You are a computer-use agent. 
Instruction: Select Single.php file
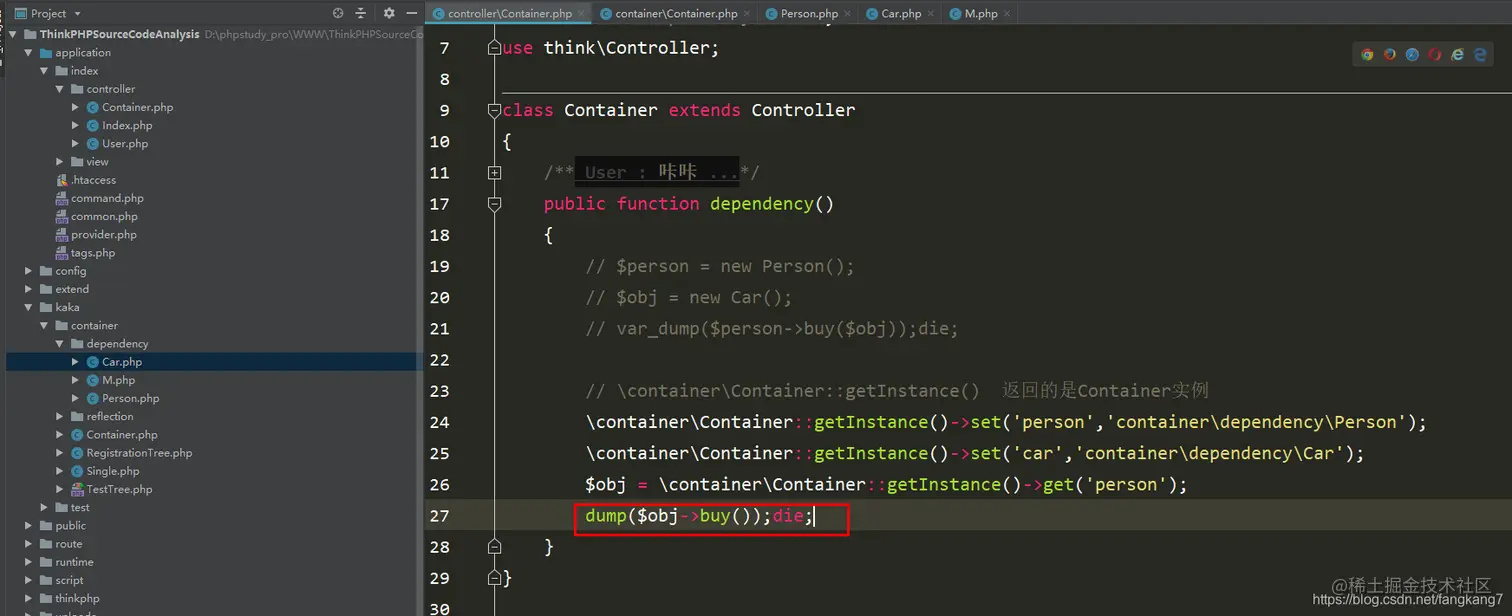pyautogui.click(x=113, y=471)
